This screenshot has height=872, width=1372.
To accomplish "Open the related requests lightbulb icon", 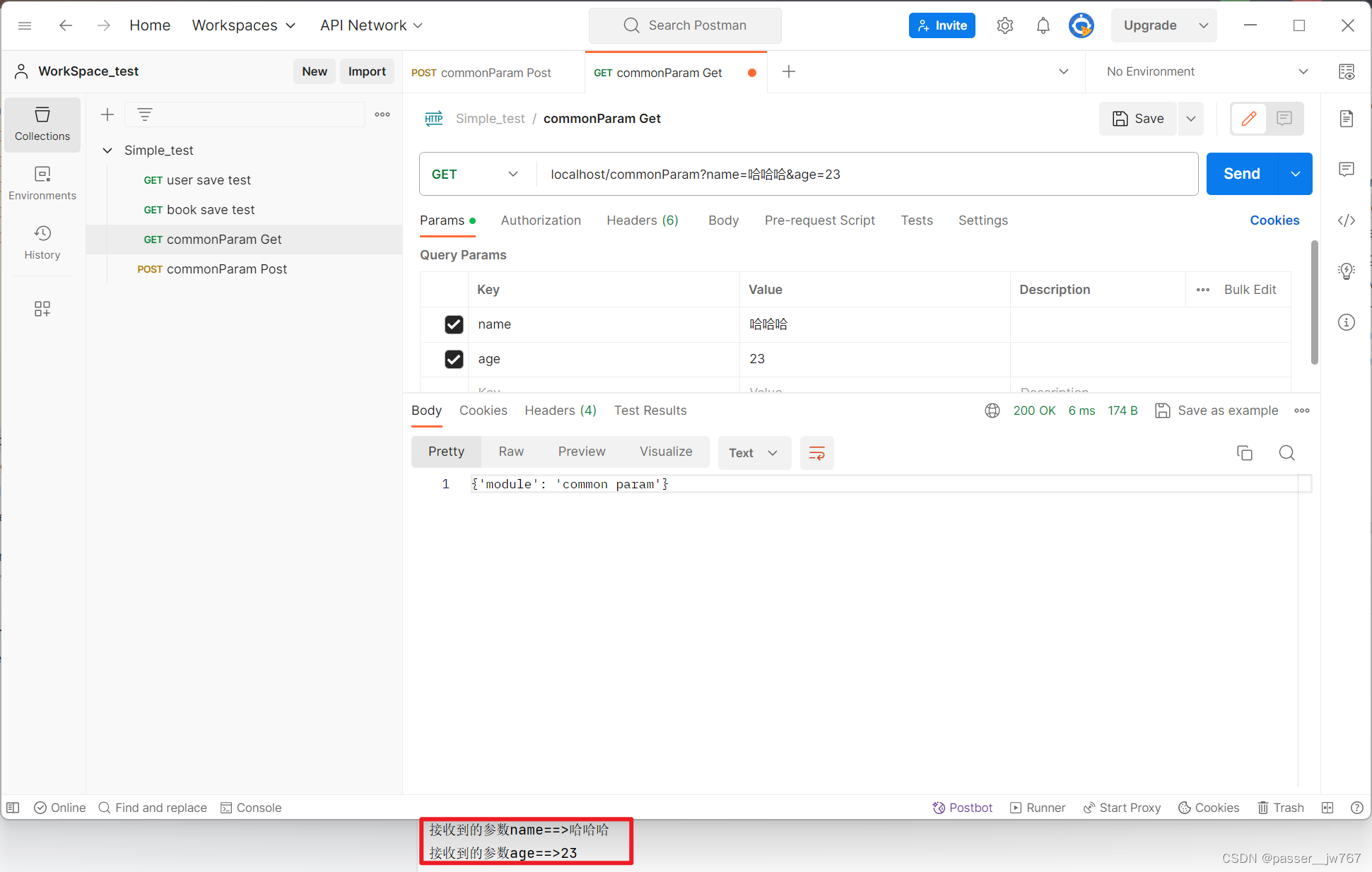I will 1347,271.
